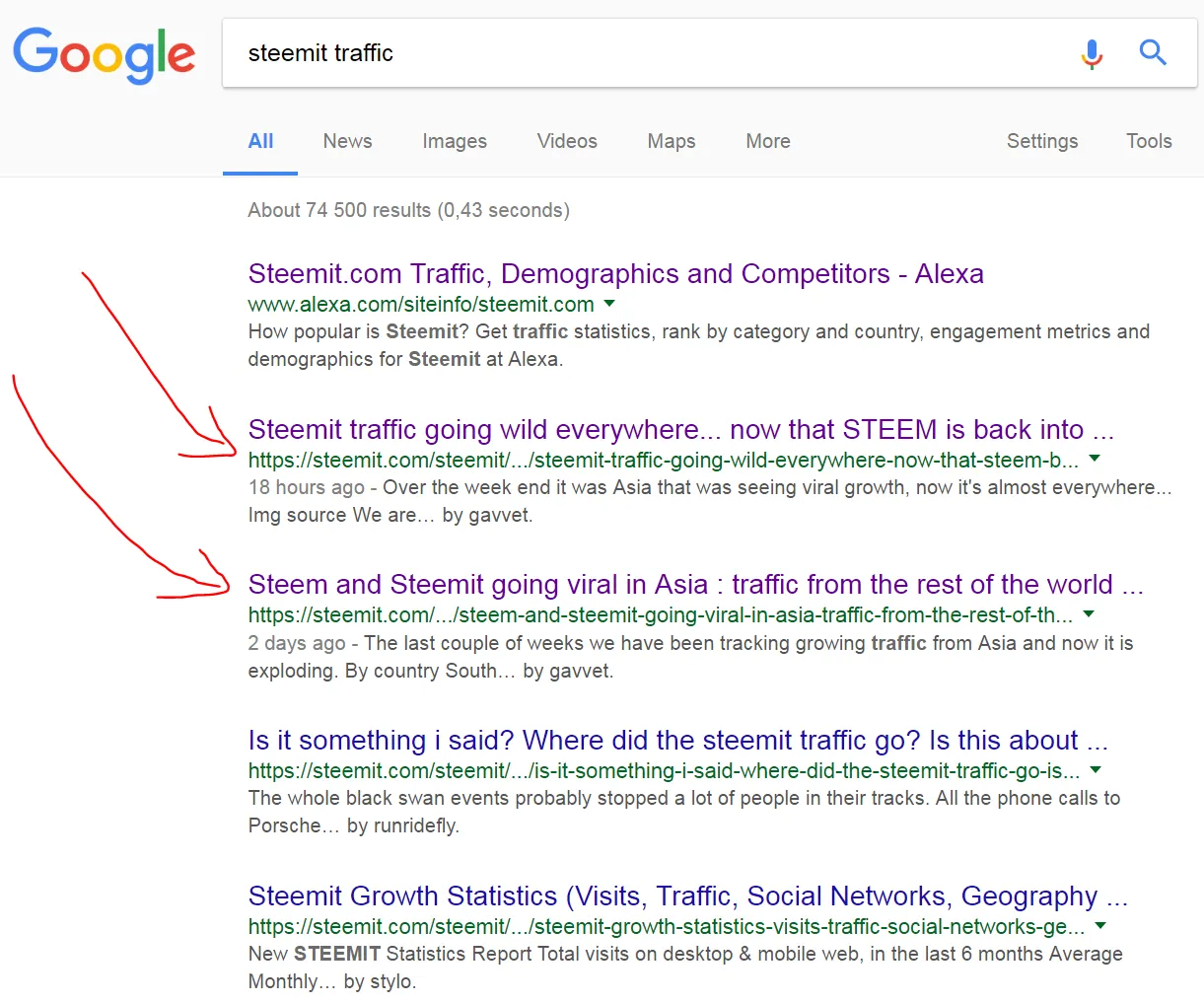The width and height of the screenshot is (1204, 1003).
Task: Click the '2 days ago' snippet text
Action: click(297, 643)
